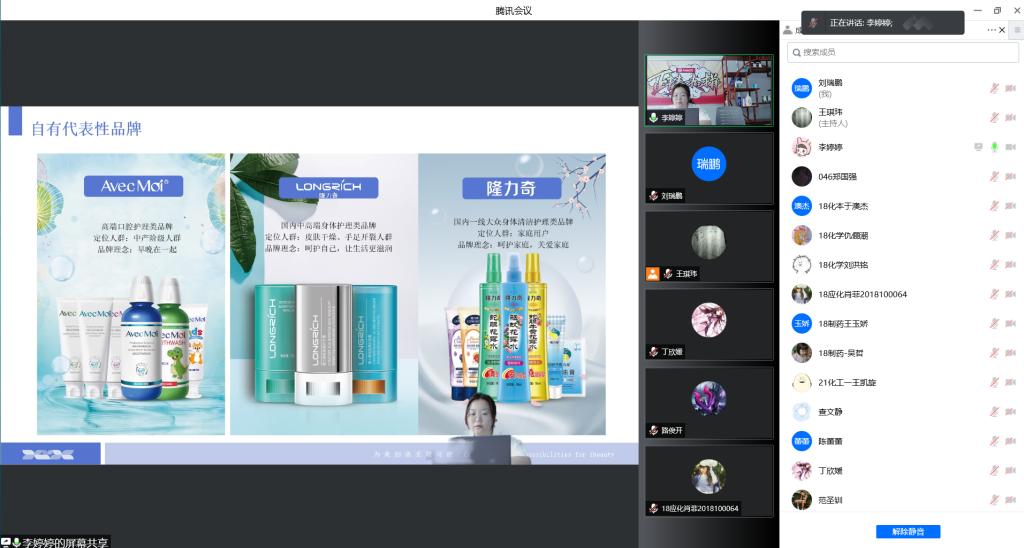Click microphone icon for 18化学刘洪艳
Screen dimensions: 1024x548
(994, 265)
